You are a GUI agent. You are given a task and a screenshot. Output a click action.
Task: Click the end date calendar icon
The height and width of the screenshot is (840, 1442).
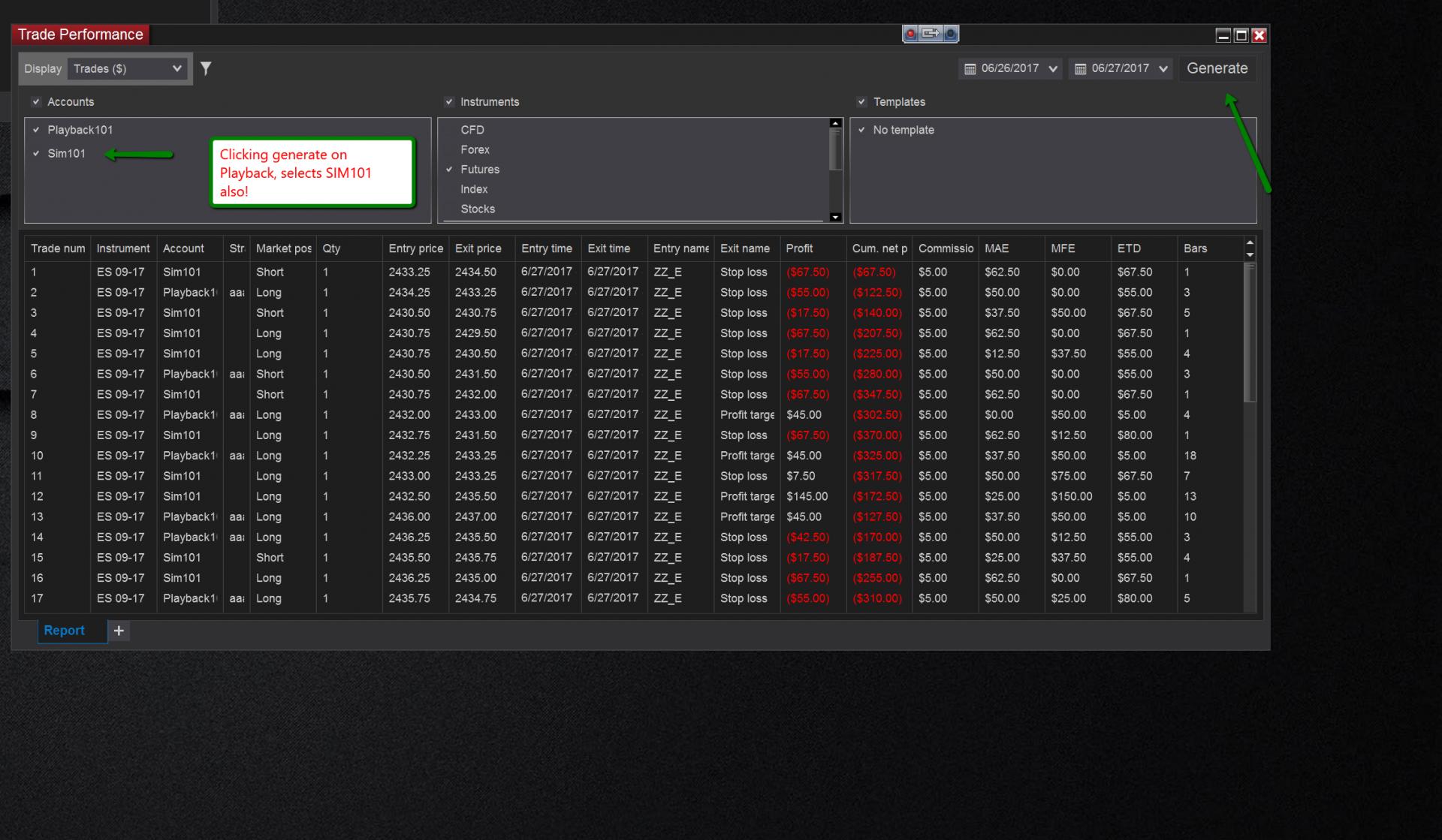tap(1080, 69)
